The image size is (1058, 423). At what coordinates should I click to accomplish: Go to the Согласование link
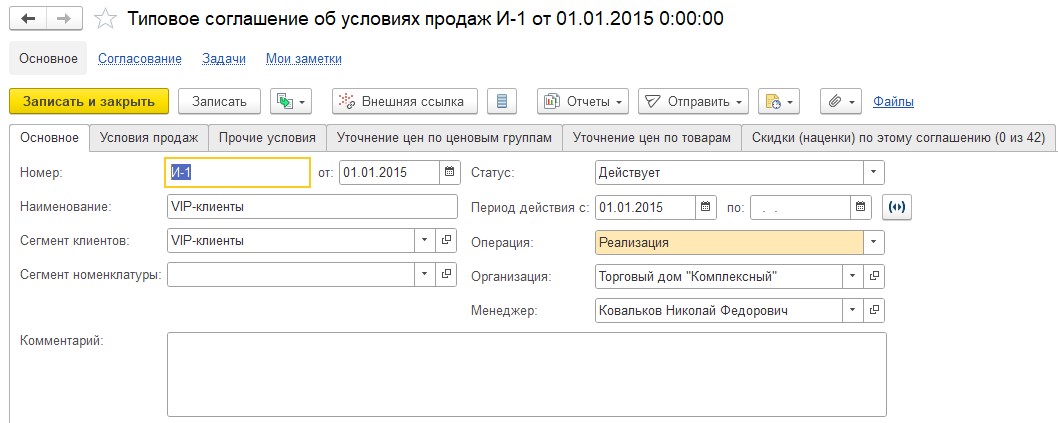tap(140, 59)
